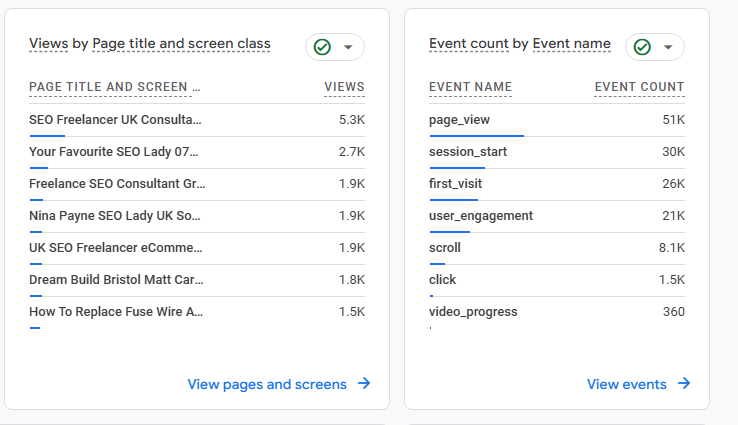Click the green check icon in Event count card

(642, 47)
